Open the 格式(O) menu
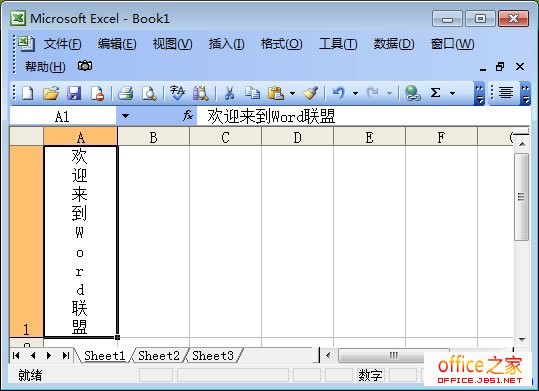Image resolution: width=539 pixels, height=391 pixels. pos(281,44)
